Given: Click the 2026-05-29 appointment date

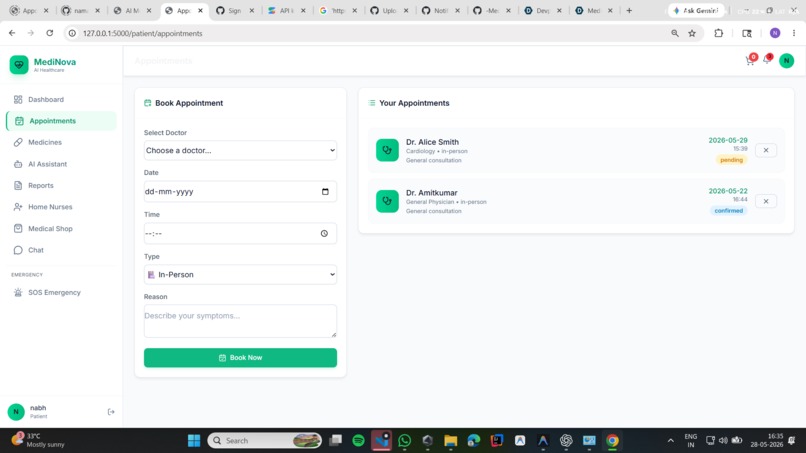Looking at the screenshot, I should (x=728, y=140).
